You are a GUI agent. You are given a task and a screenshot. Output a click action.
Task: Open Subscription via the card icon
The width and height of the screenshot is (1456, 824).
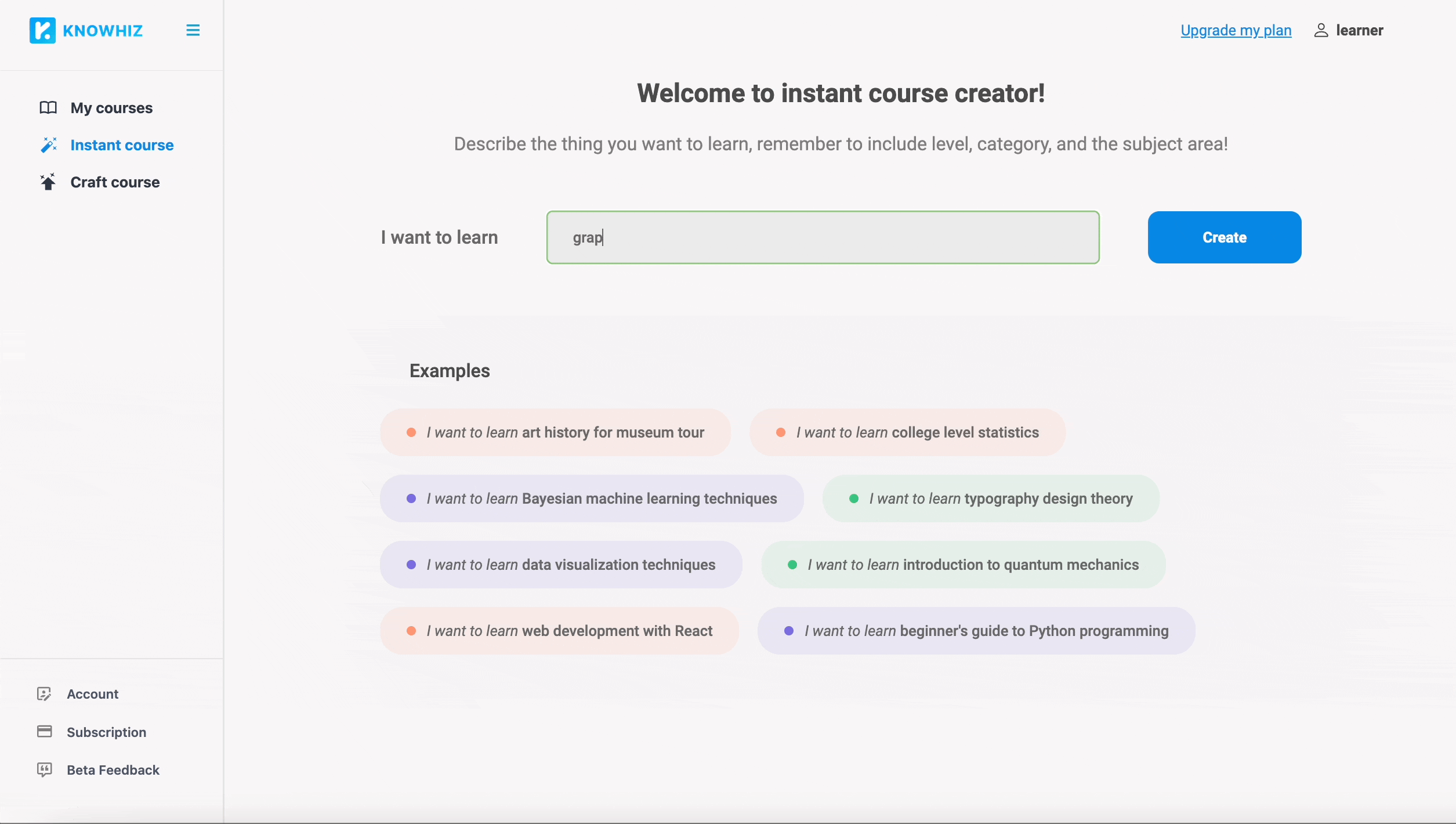point(46,732)
